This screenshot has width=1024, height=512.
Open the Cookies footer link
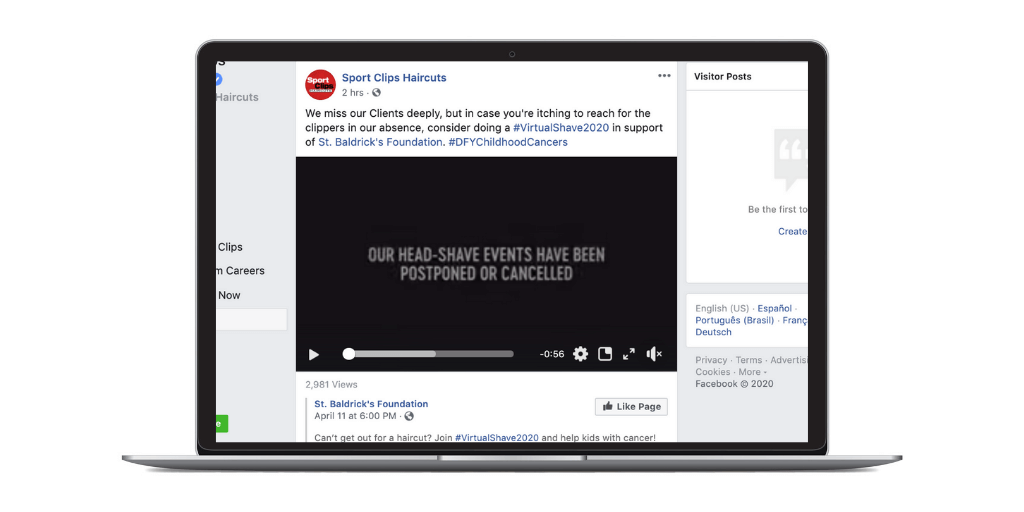click(x=712, y=372)
